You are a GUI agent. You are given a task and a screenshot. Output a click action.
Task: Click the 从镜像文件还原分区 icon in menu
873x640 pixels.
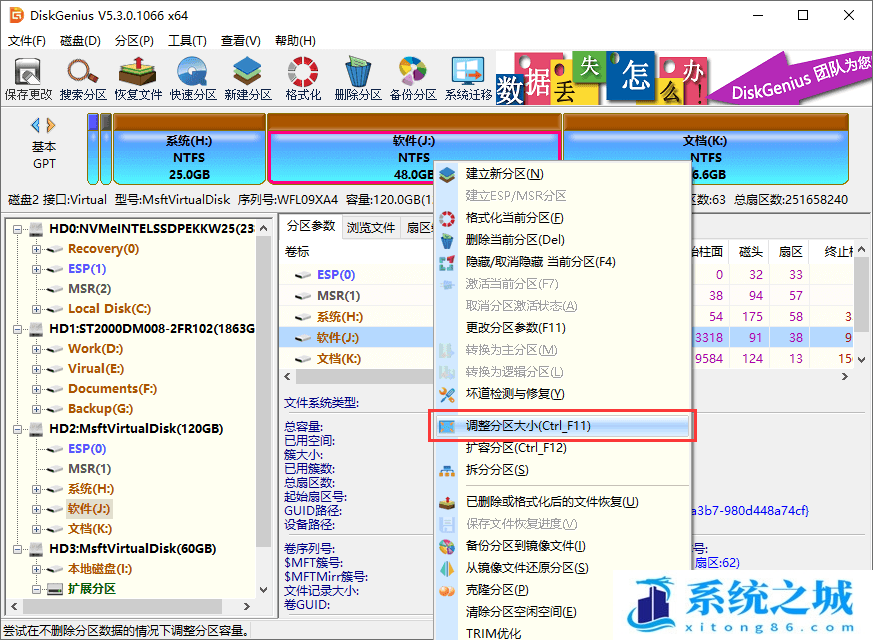pyautogui.click(x=447, y=568)
